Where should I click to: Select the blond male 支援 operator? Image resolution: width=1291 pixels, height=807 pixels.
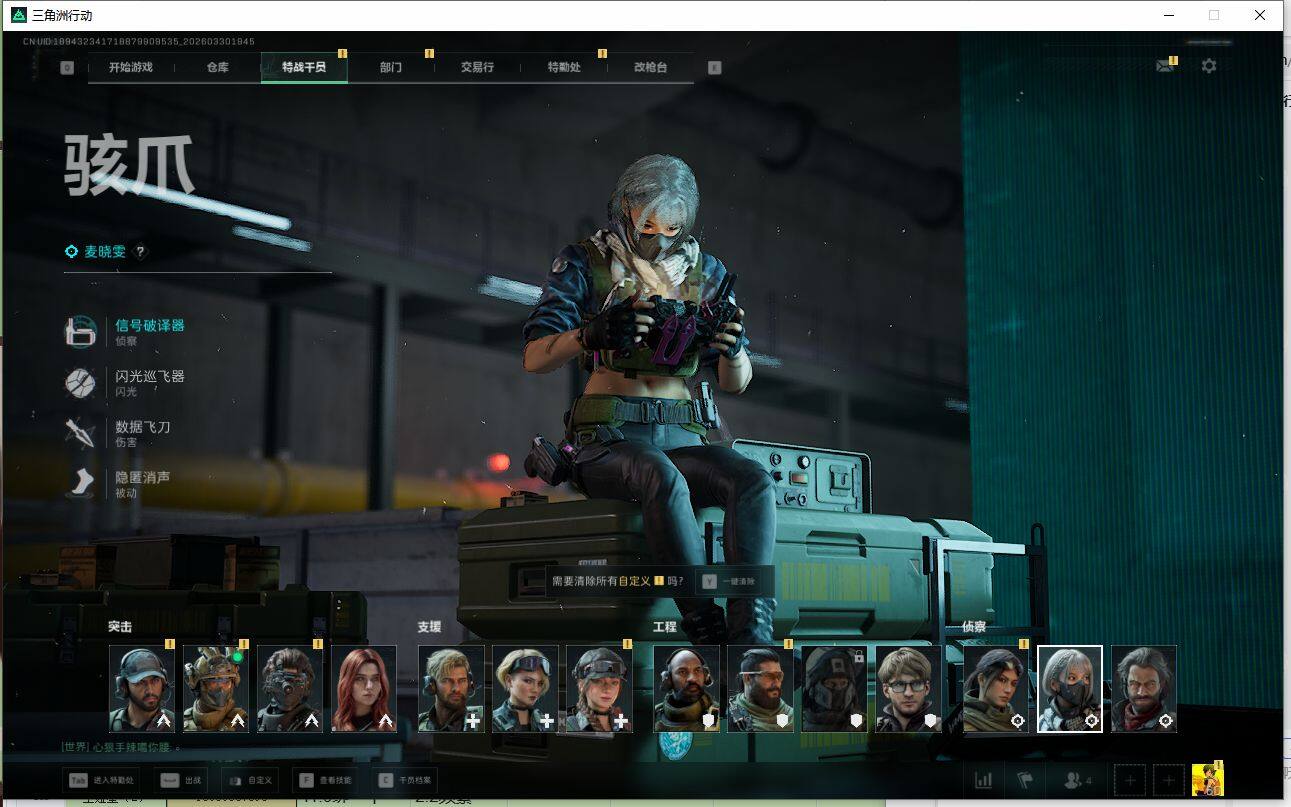451,689
